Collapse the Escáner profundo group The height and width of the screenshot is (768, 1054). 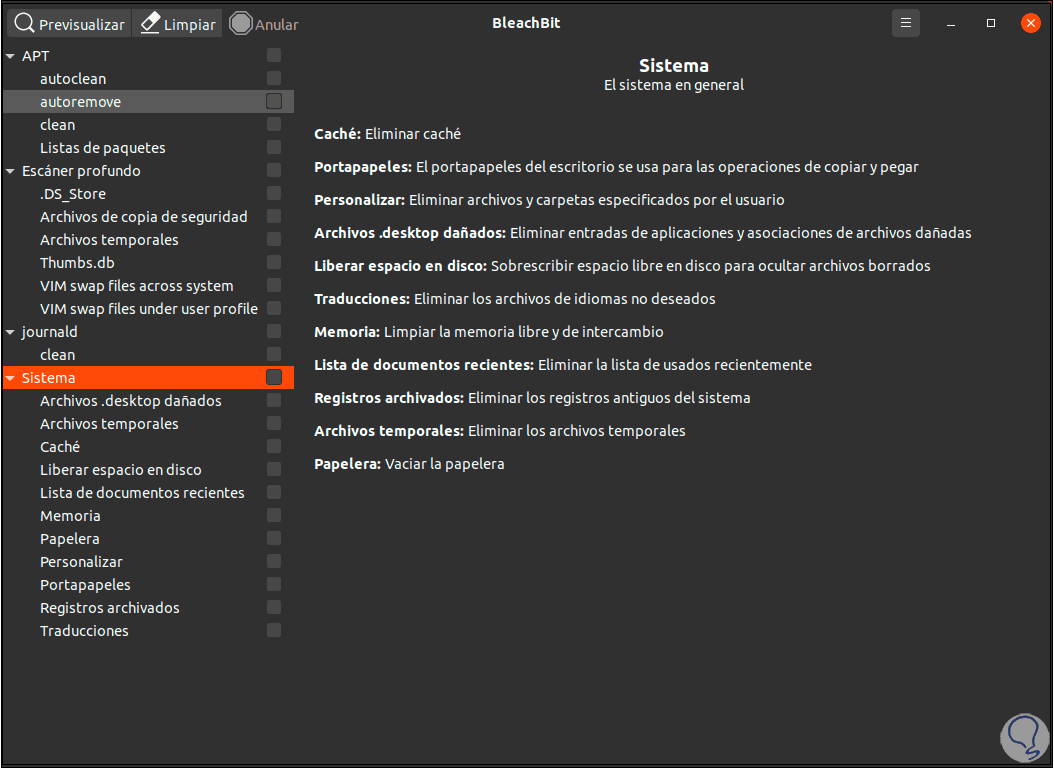tap(11, 171)
